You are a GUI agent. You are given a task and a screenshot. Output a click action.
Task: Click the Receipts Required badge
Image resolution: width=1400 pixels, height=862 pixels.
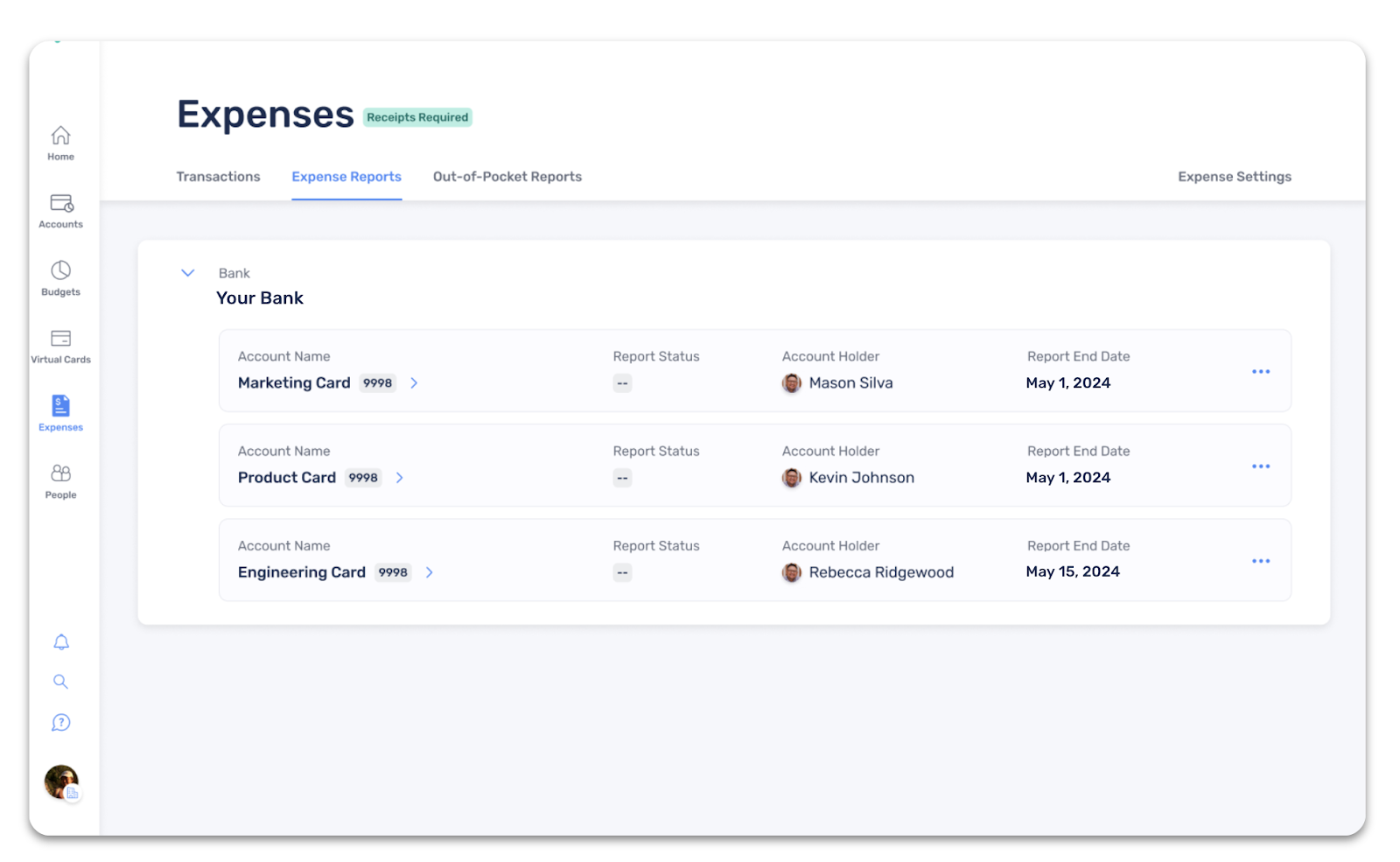(417, 117)
